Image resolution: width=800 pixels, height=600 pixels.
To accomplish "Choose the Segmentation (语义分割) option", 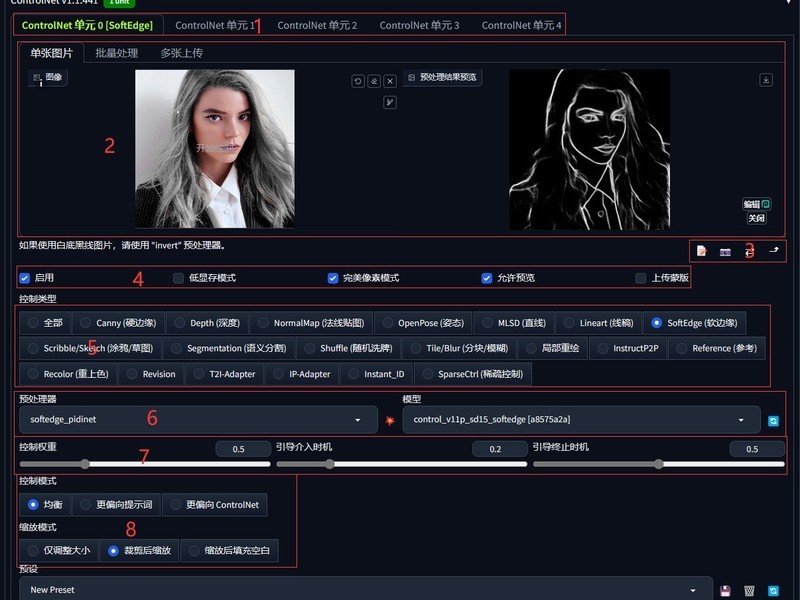I will 229,348.
